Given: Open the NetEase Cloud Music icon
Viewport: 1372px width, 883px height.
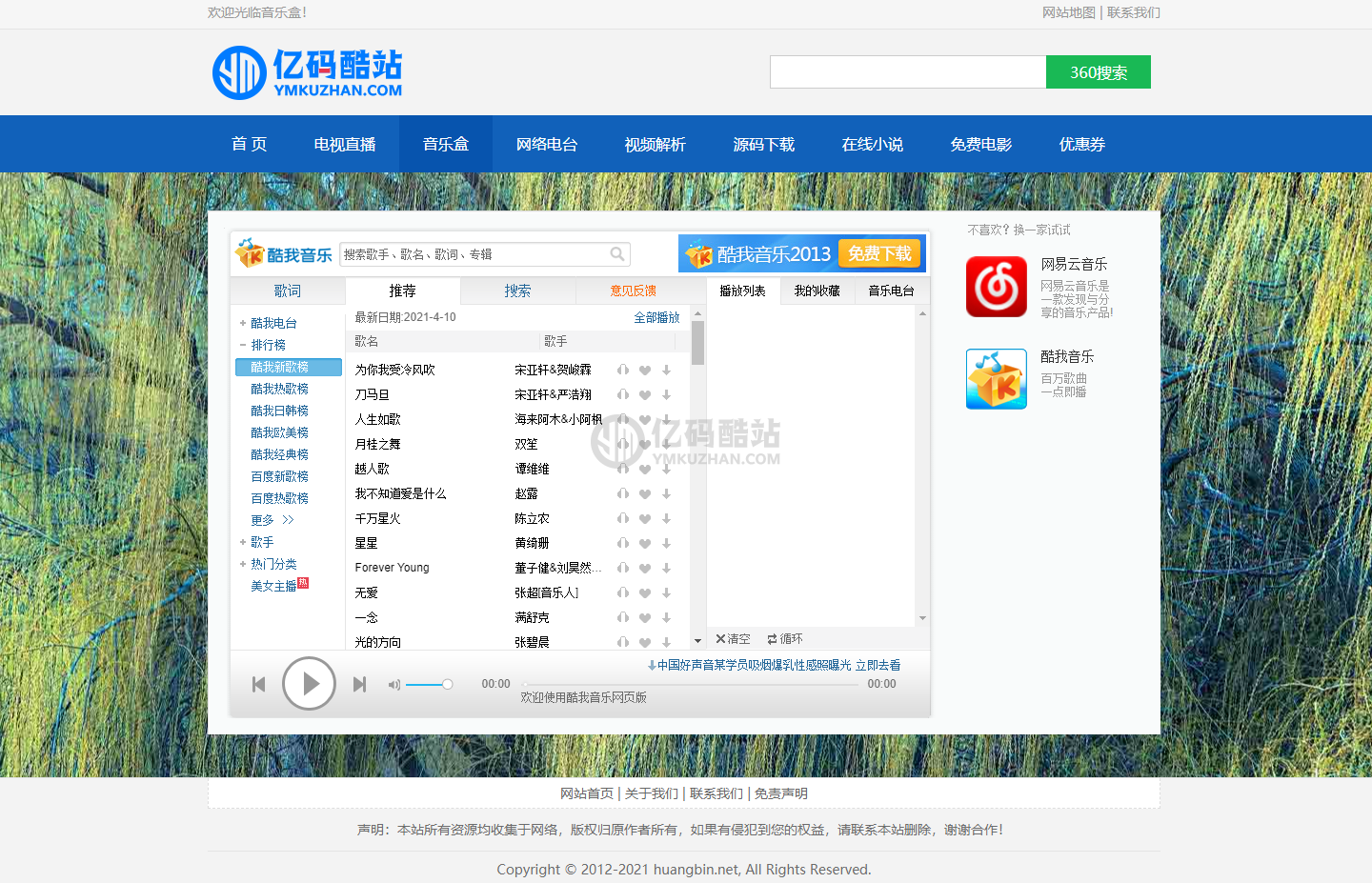Looking at the screenshot, I should [x=997, y=286].
